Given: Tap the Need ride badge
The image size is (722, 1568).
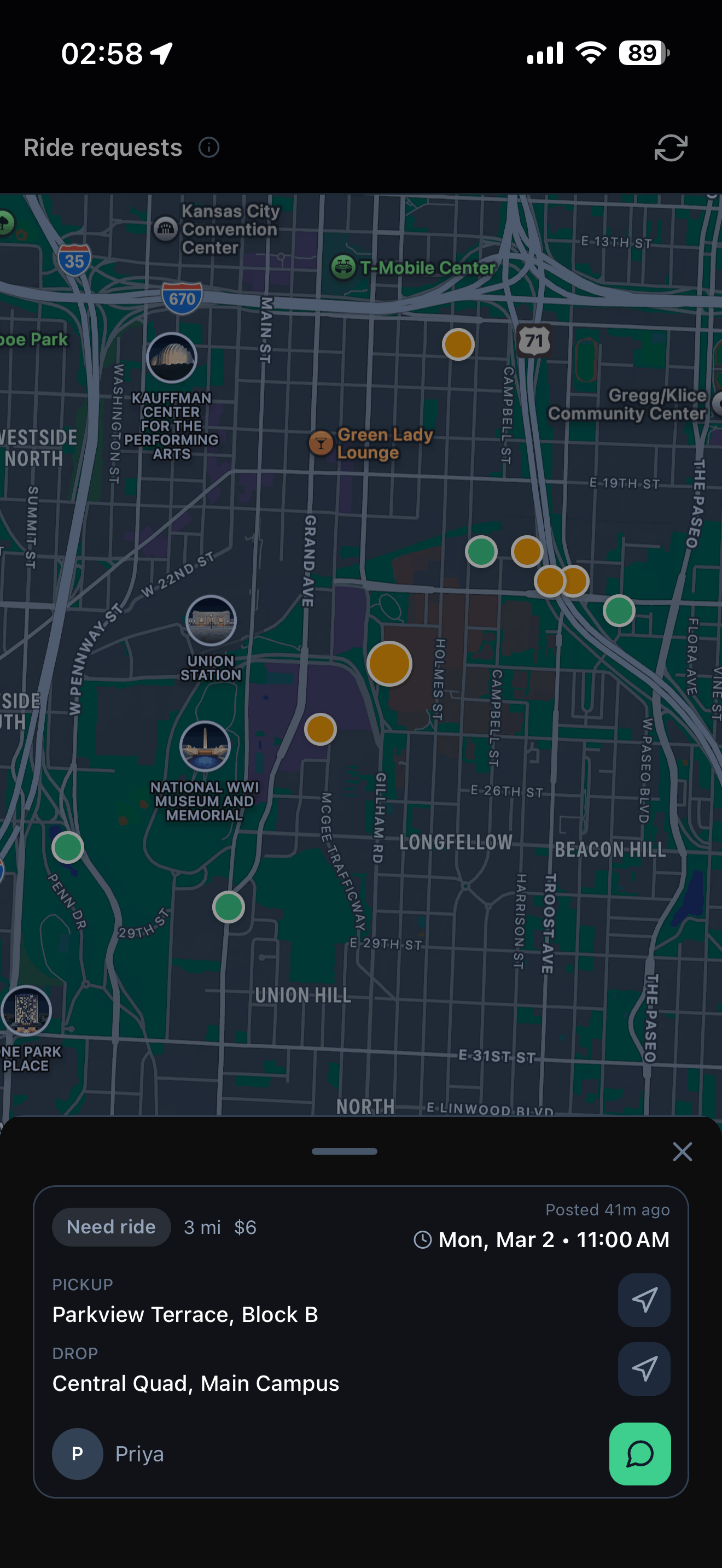Looking at the screenshot, I should point(111,1226).
